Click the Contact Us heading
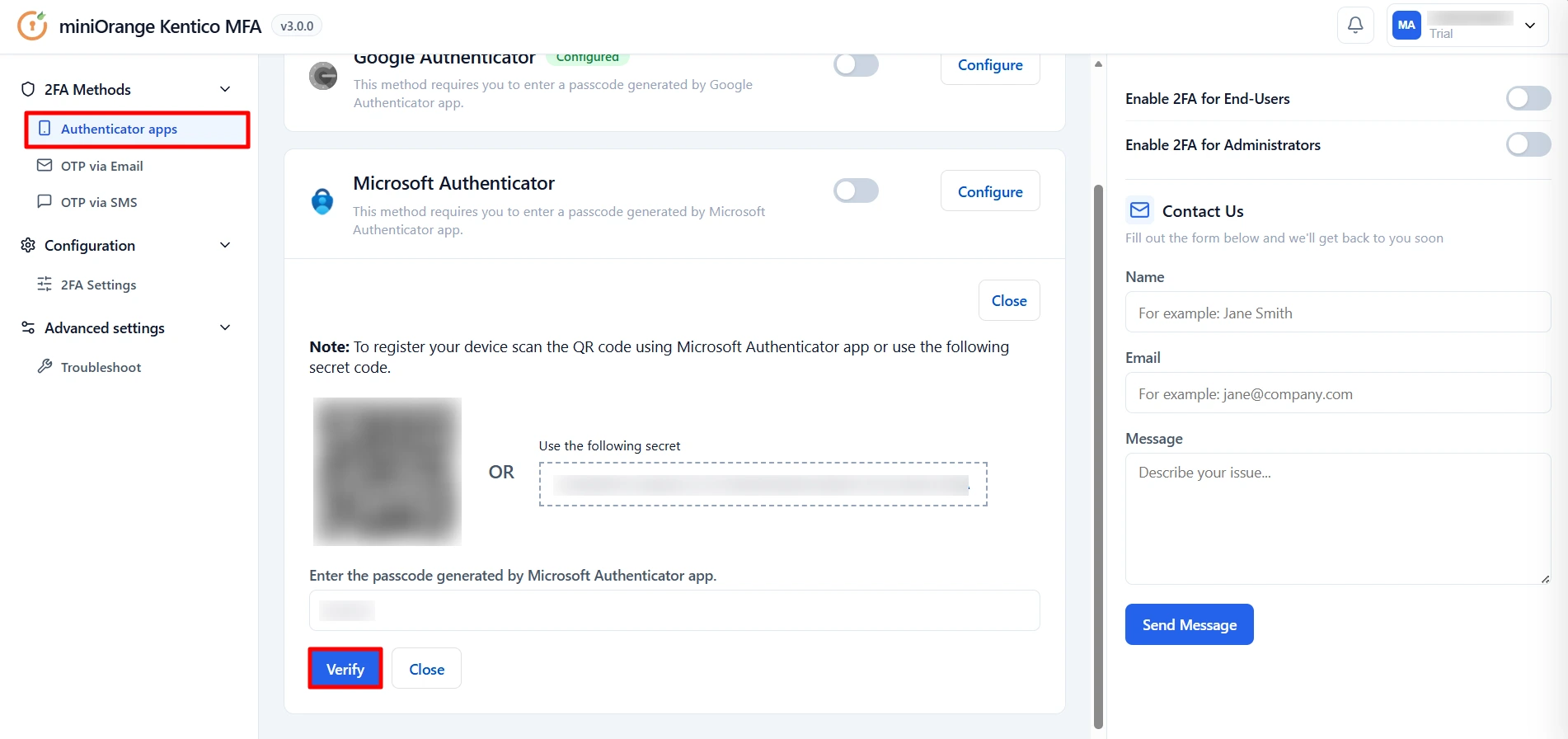This screenshot has width=1568, height=739. click(1203, 211)
